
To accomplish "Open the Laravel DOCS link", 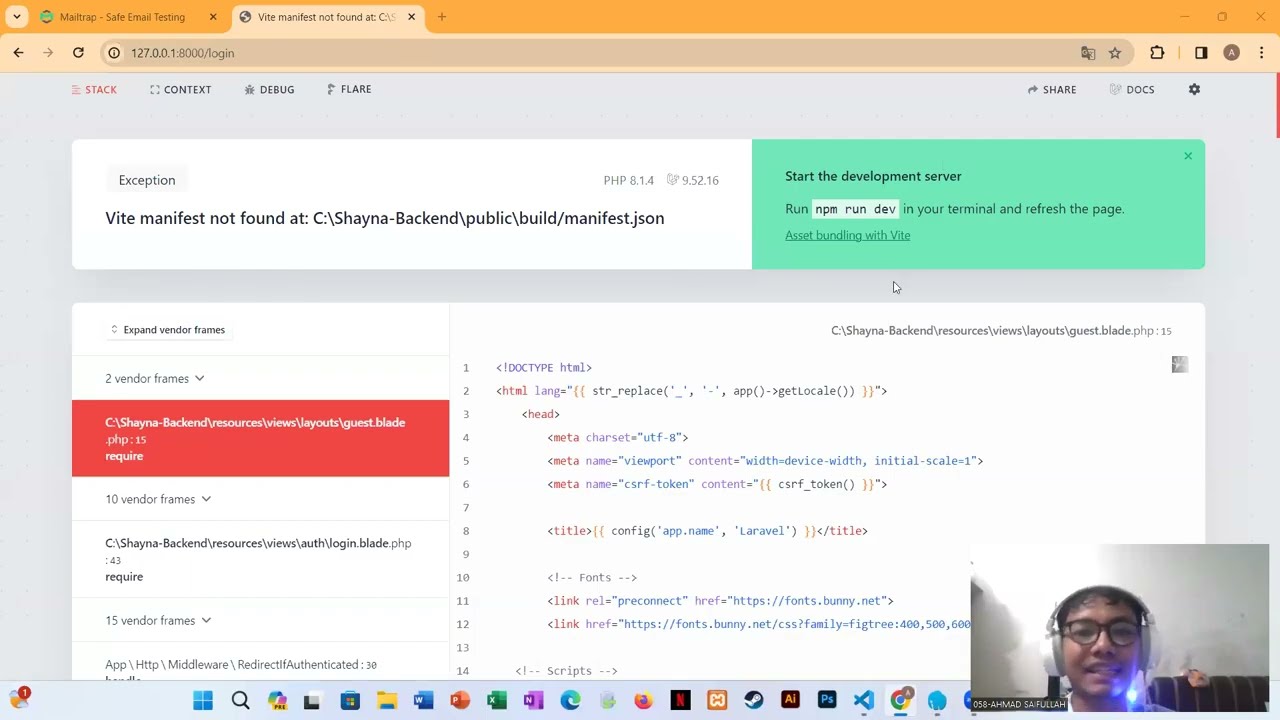I will [1132, 90].
